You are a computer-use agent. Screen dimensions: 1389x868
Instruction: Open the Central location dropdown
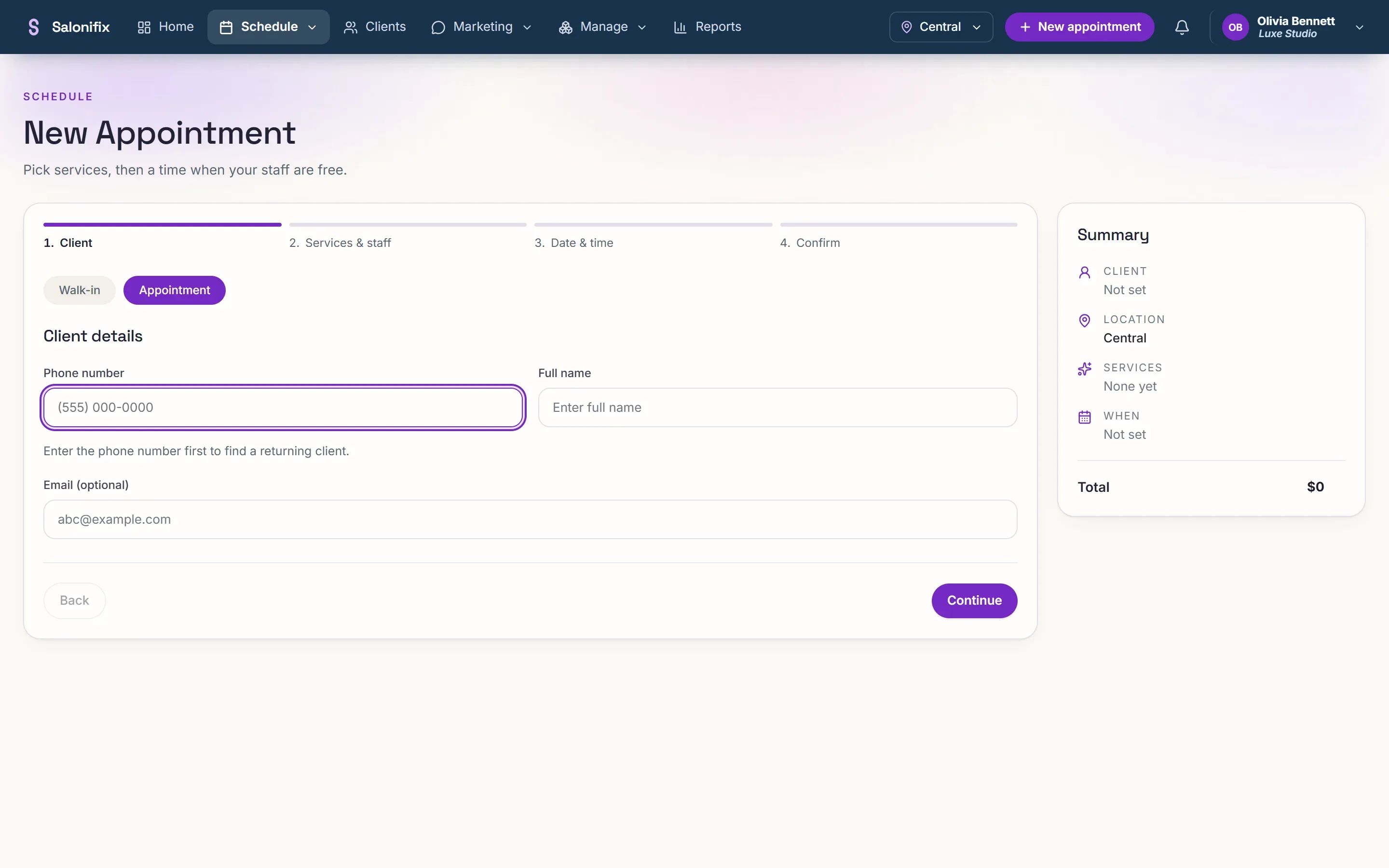coord(941,27)
